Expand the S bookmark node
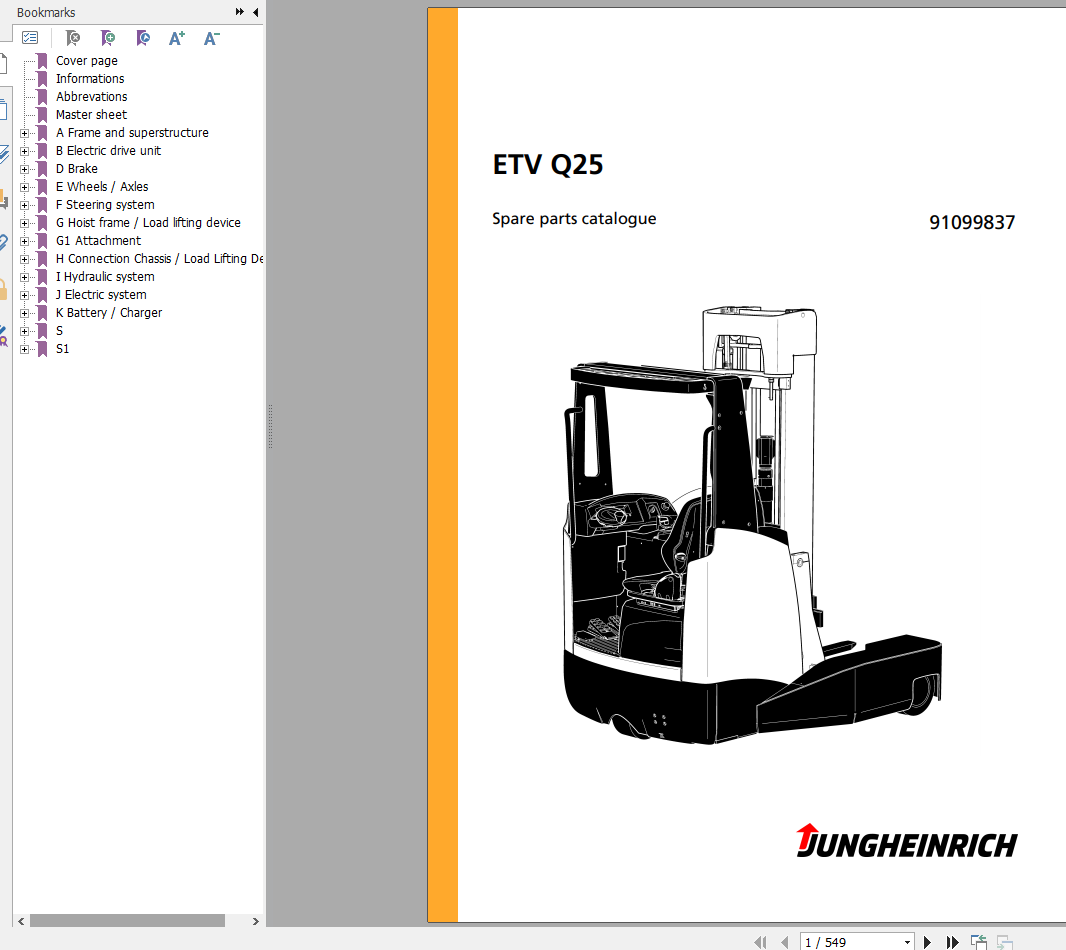Image resolution: width=1066 pixels, height=950 pixels. coord(24,331)
